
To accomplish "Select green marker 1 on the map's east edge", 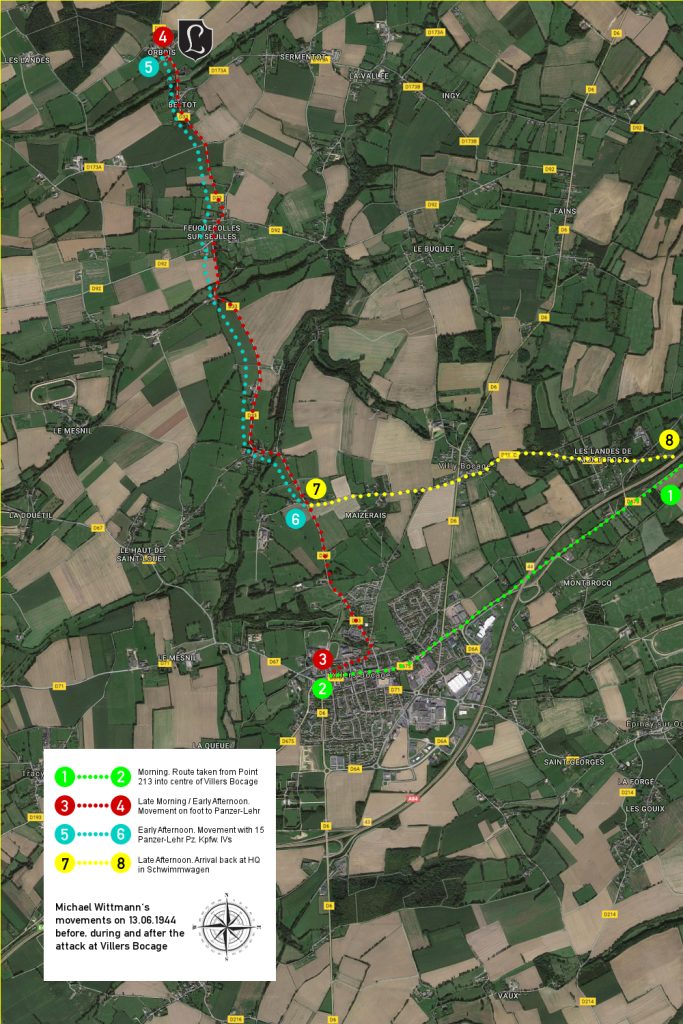I will click(671, 495).
